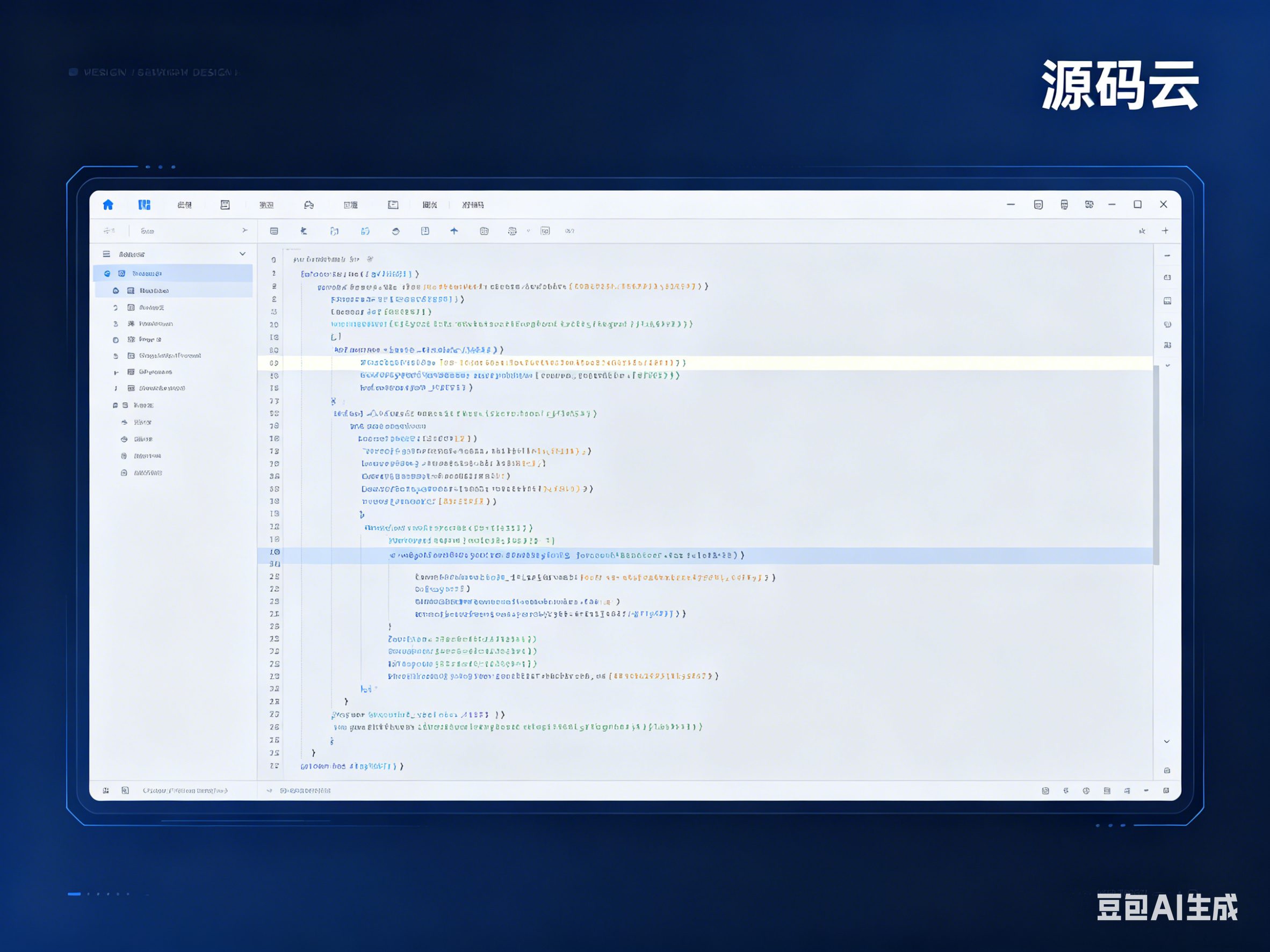Click the rightmost icon in the bottom status bar
This screenshot has width=1270, height=952.
click(x=1166, y=791)
